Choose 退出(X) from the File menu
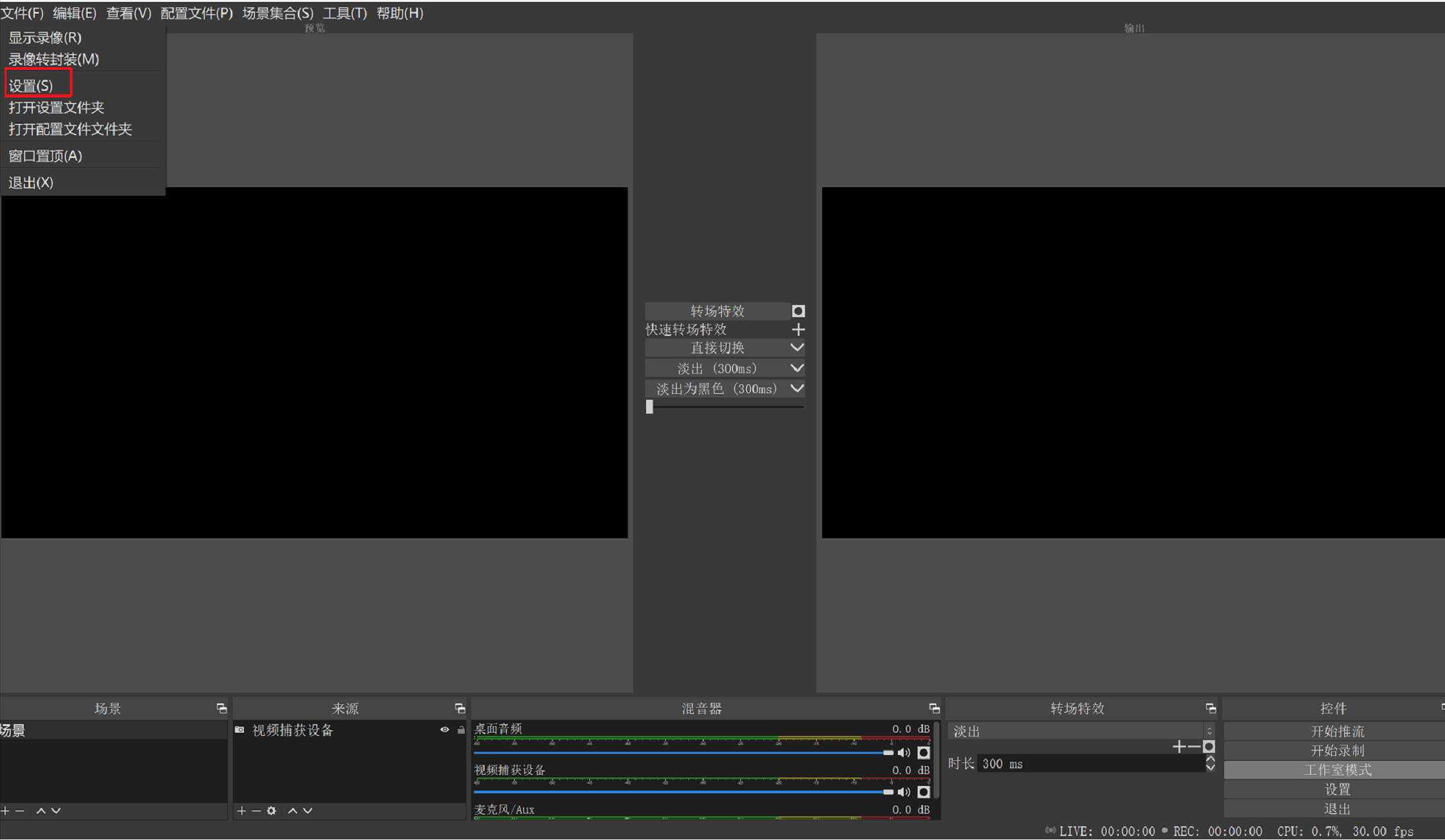This screenshot has height=840, width=1445. tap(30, 182)
